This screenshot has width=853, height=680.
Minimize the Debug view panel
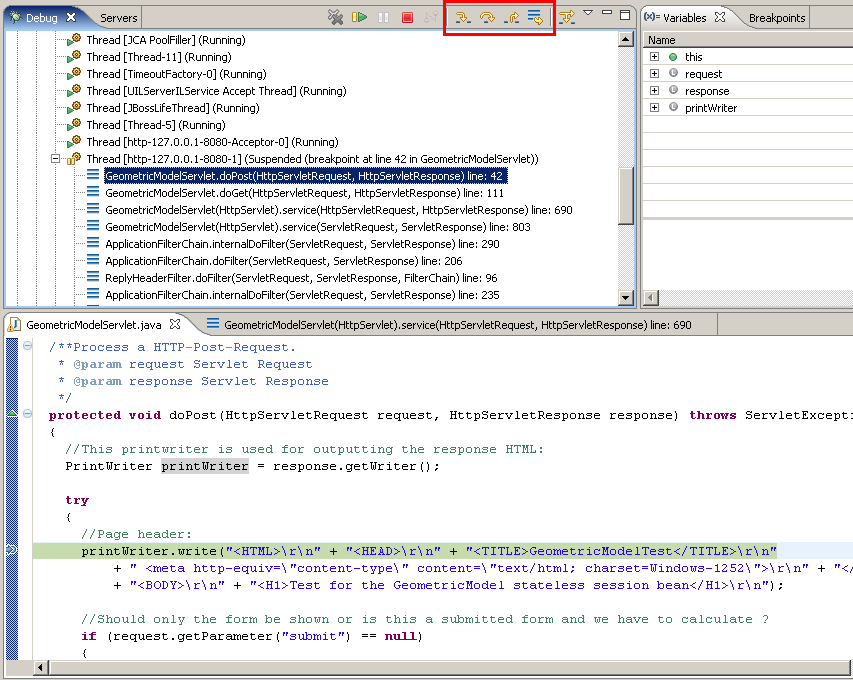coord(607,13)
